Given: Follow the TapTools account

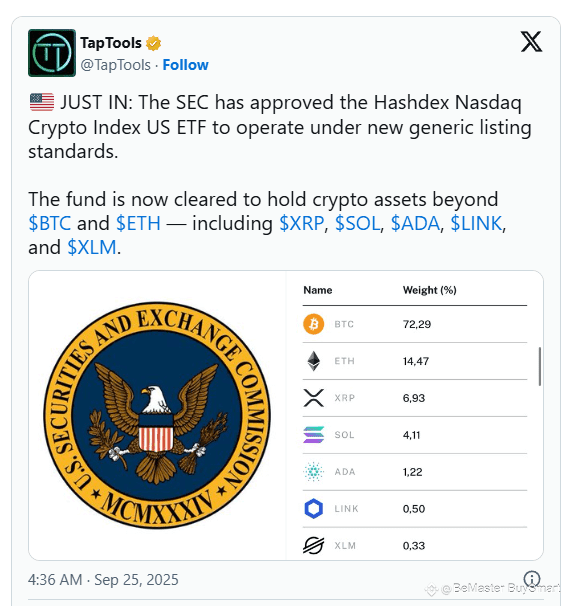Looking at the screenshot, I should [185, 65].
